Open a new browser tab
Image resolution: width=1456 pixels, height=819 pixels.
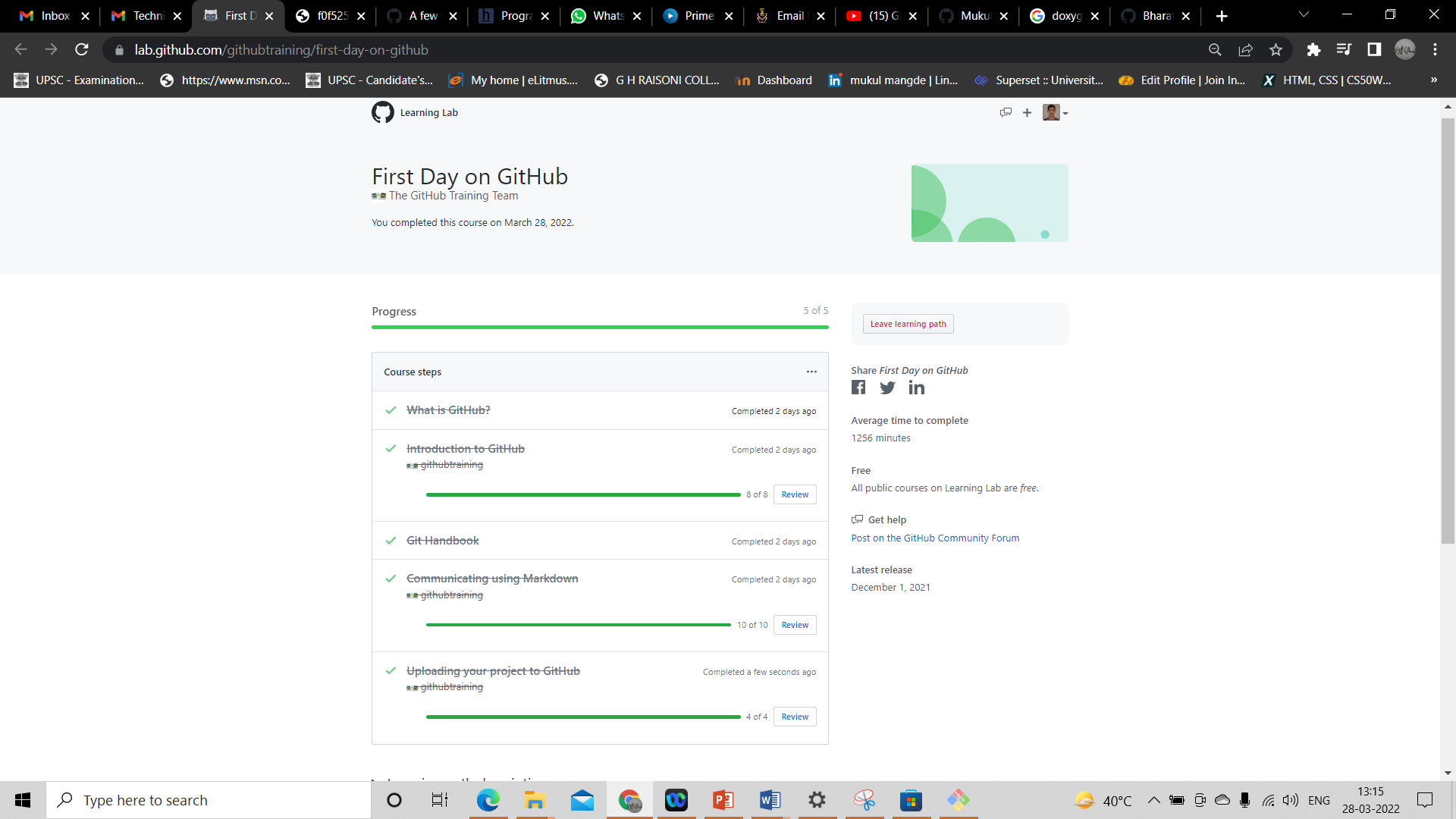[1222, 16]
